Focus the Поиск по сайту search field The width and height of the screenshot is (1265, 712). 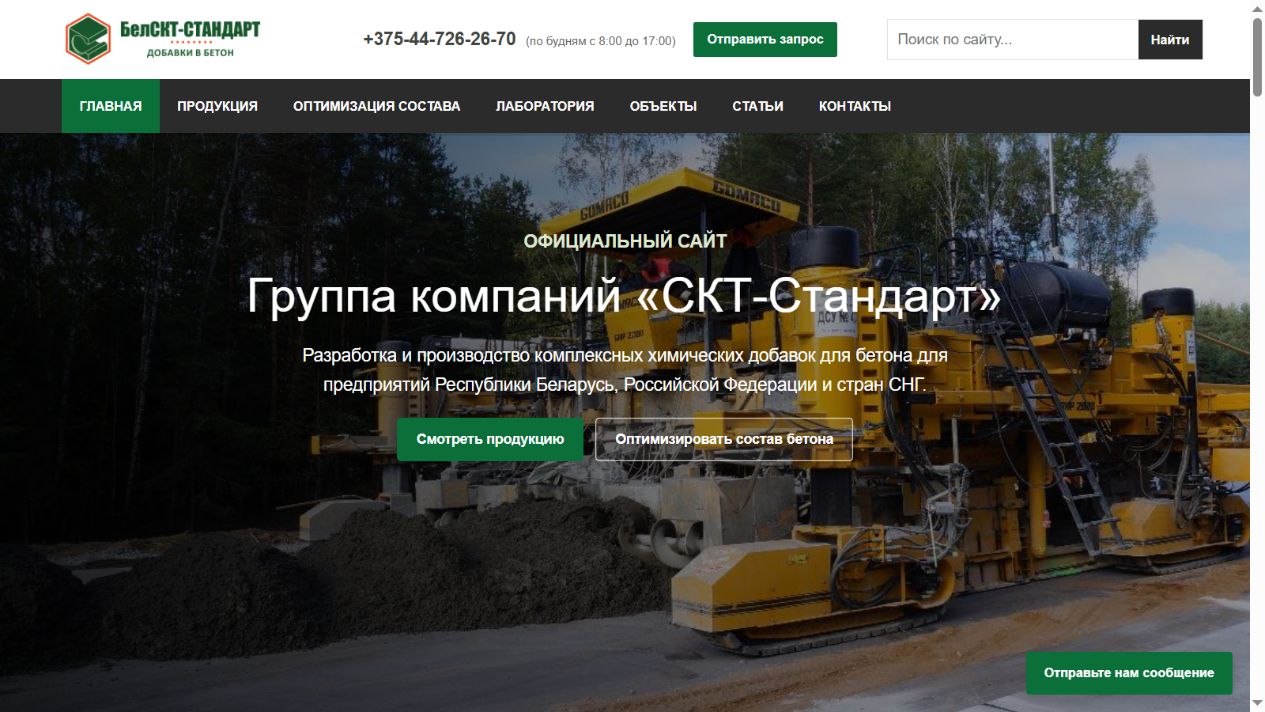1012,40
